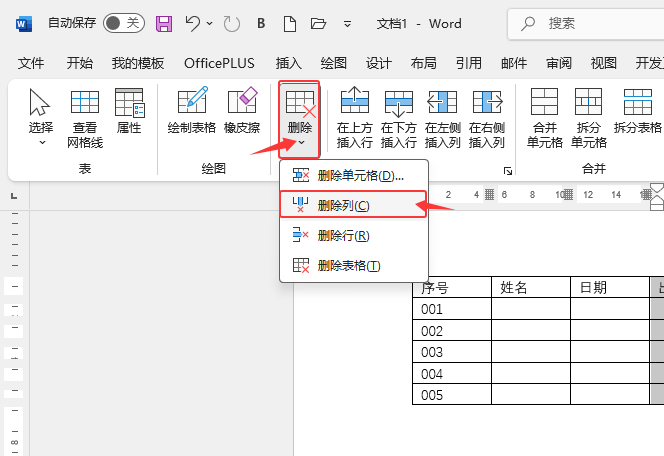Click the table cell containing 004
The height and width of the screenshot is (456, 664).
click(x=452, y=373)
